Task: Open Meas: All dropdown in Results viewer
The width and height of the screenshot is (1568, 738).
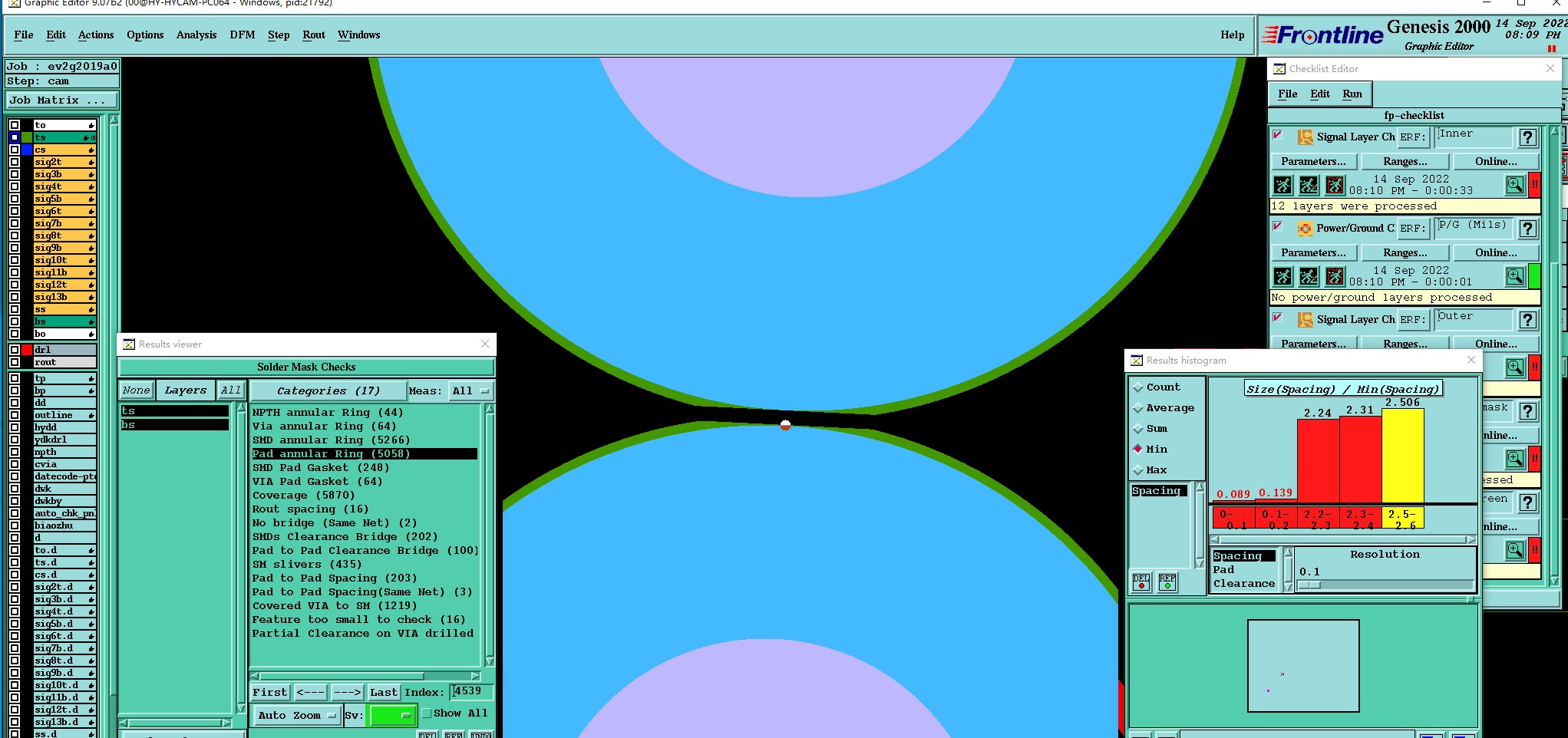Action: [x=470, y=390]
